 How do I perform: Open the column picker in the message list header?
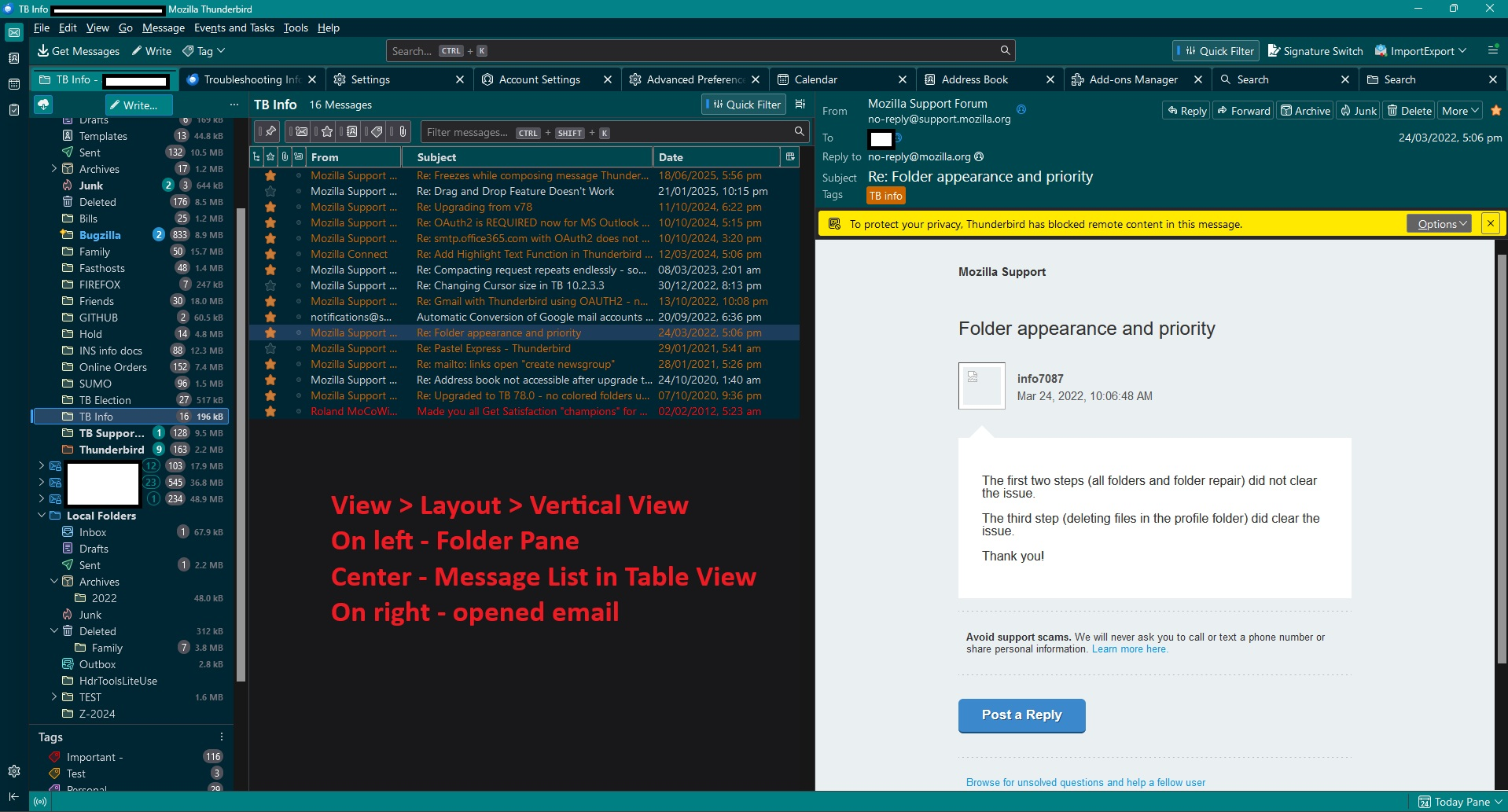[x=790, y=157]
